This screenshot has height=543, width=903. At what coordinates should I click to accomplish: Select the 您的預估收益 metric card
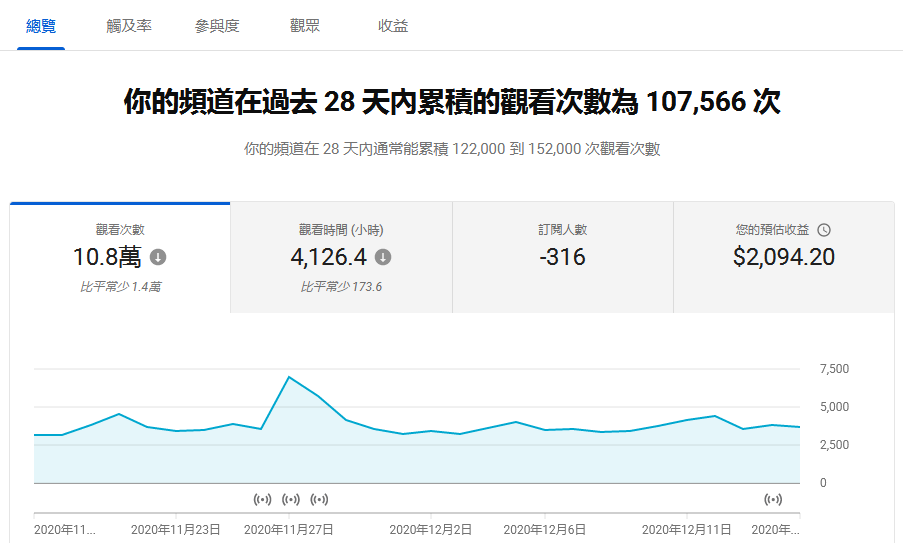(x=784, y=257)
